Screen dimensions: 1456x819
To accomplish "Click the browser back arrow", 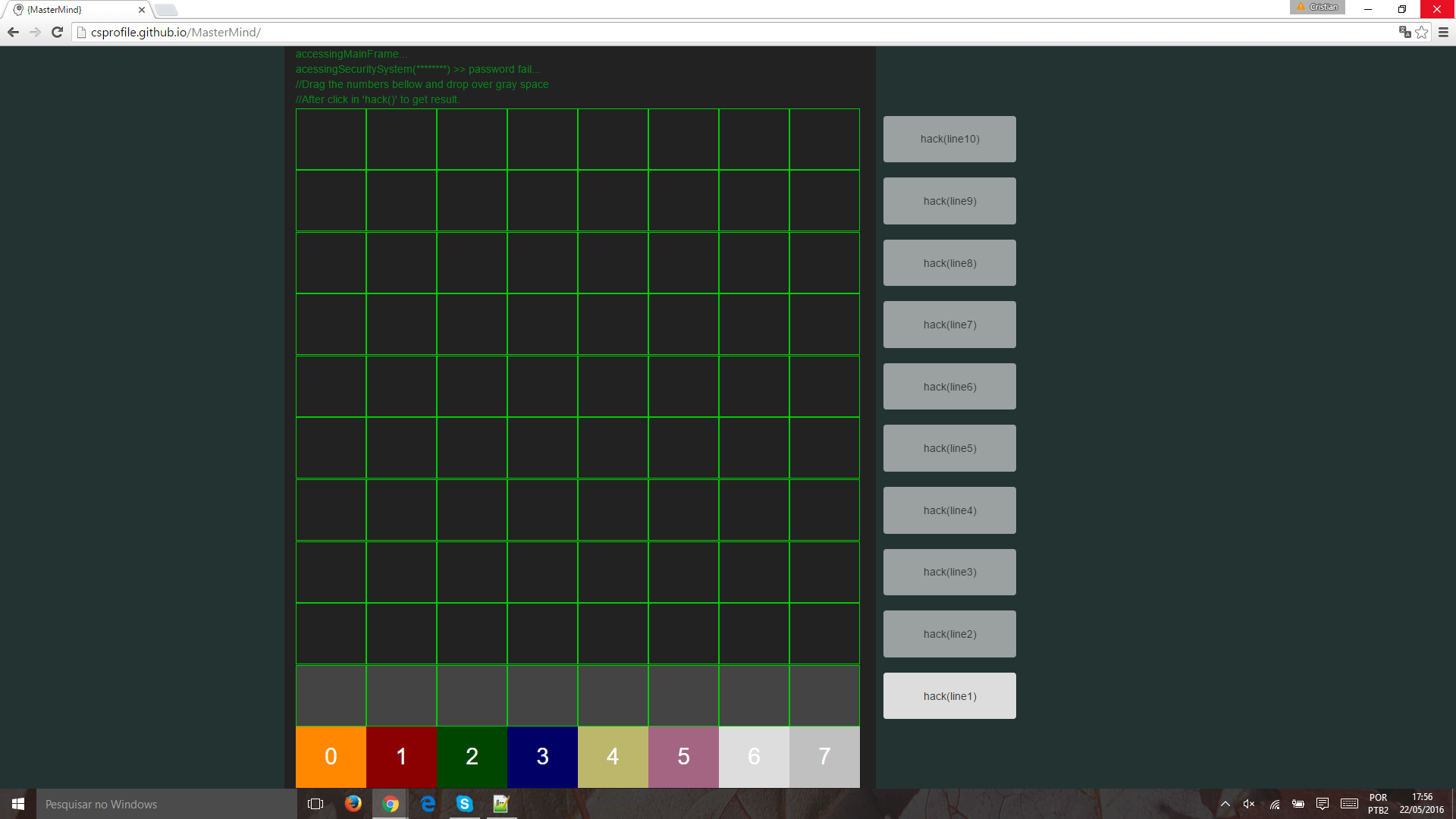I will (13, 32).
